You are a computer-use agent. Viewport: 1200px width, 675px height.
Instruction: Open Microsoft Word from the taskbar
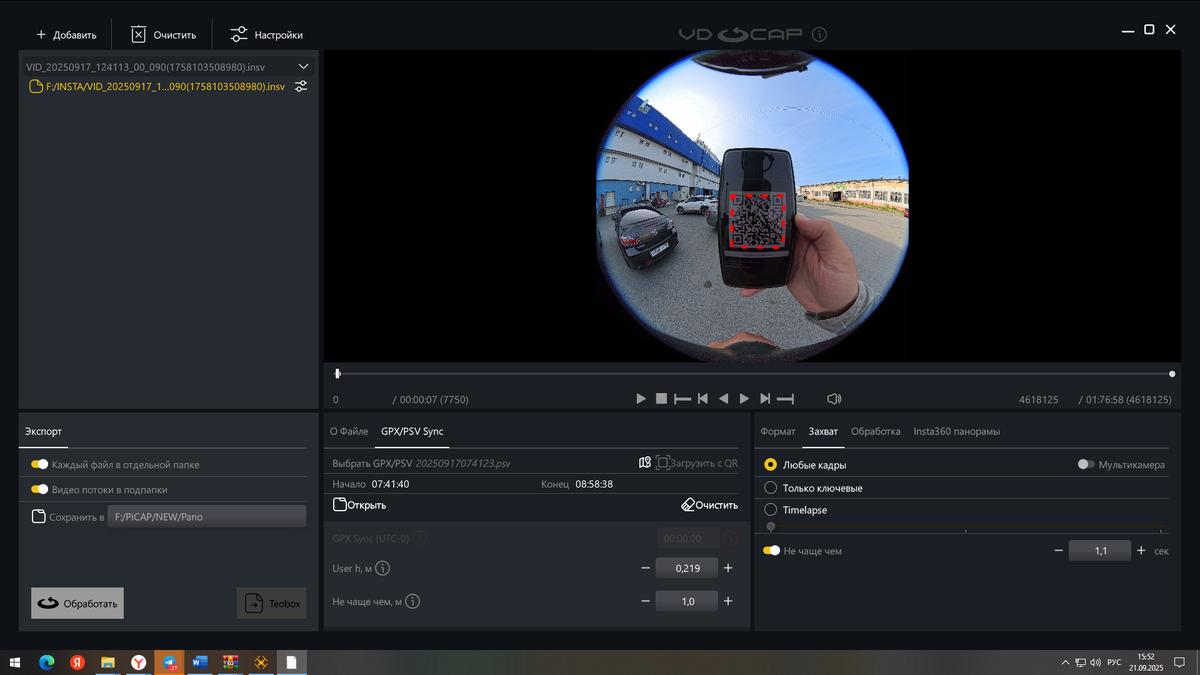click(x=199, y=662)
